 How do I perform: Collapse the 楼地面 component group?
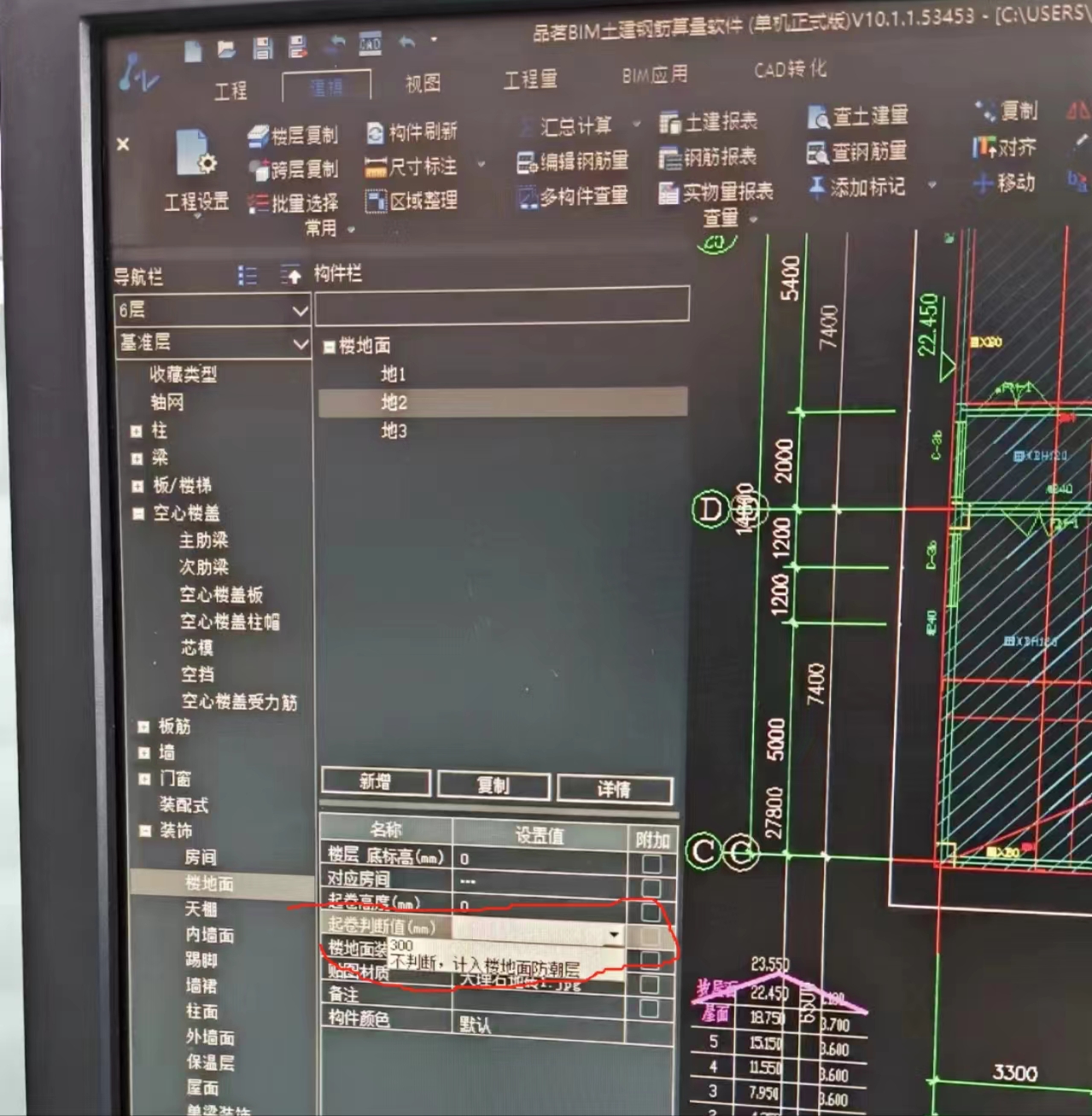[329, 347]
